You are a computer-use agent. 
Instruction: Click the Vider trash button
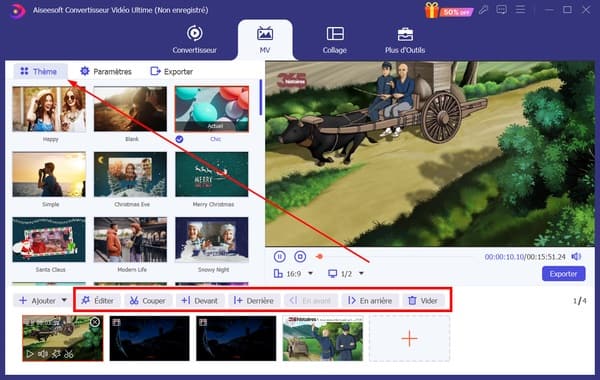(423, 300)
